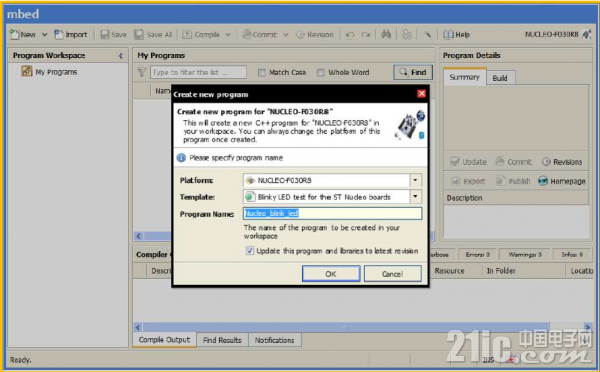The image size is (600, 372).
Task: Click the New program toolbar icon
Action: 15,34
